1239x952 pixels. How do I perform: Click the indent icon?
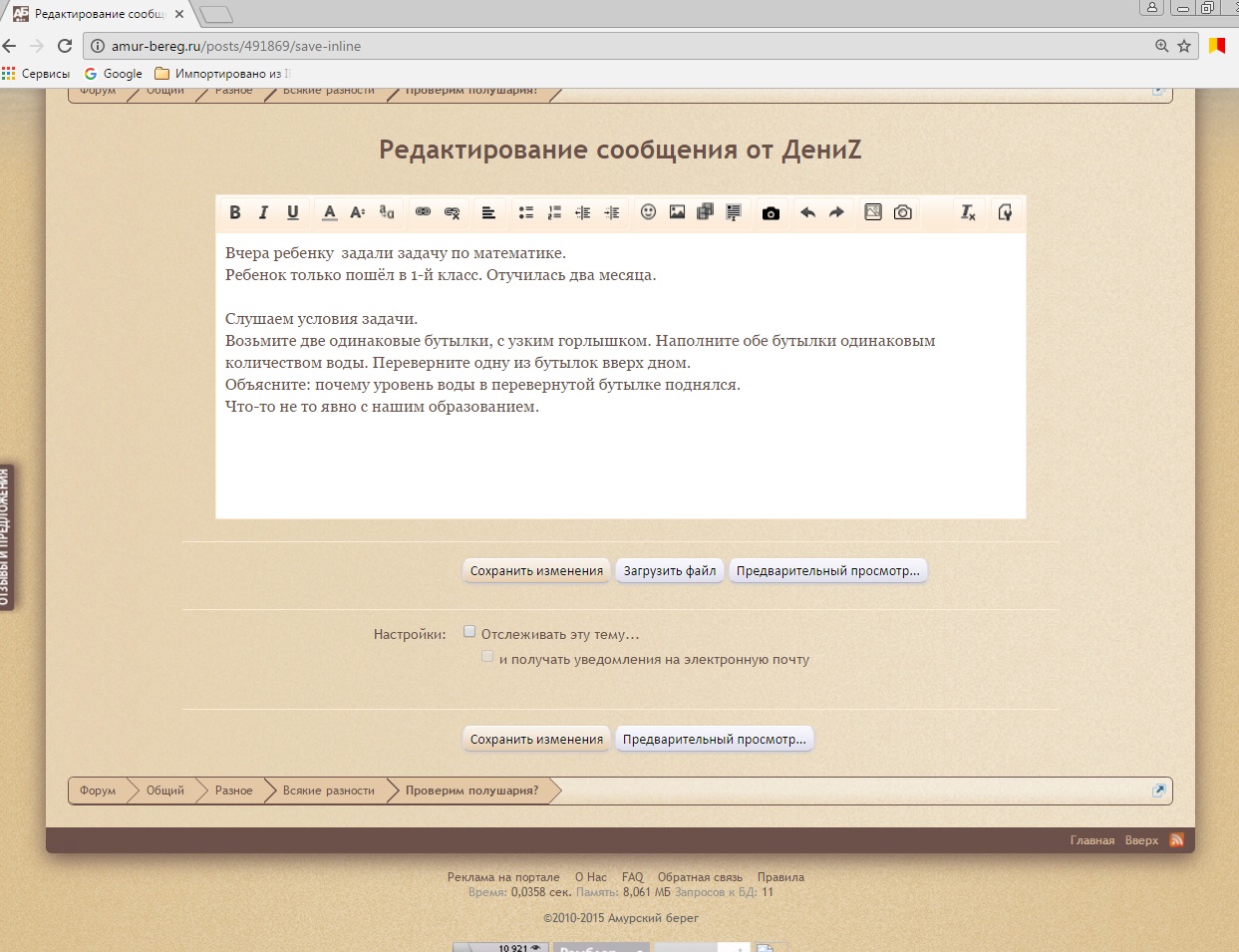612,212
